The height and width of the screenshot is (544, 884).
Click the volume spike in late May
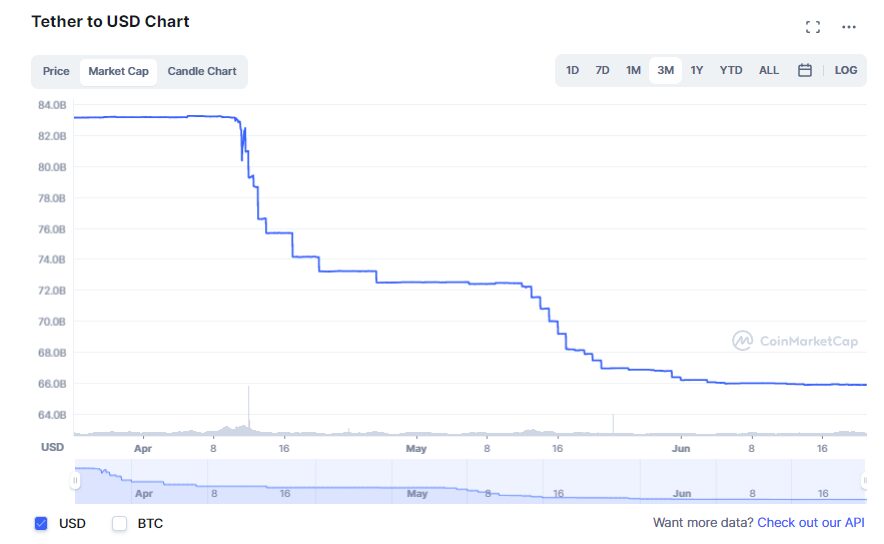613,424
